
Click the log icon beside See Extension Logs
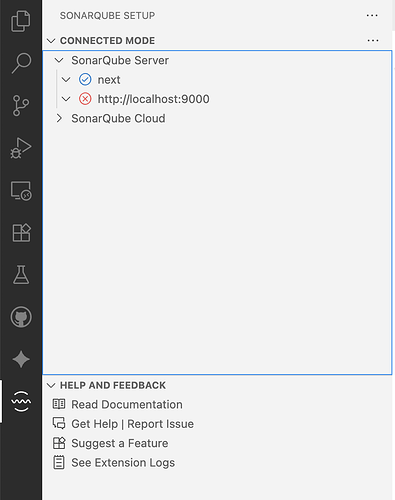point(59,462)
